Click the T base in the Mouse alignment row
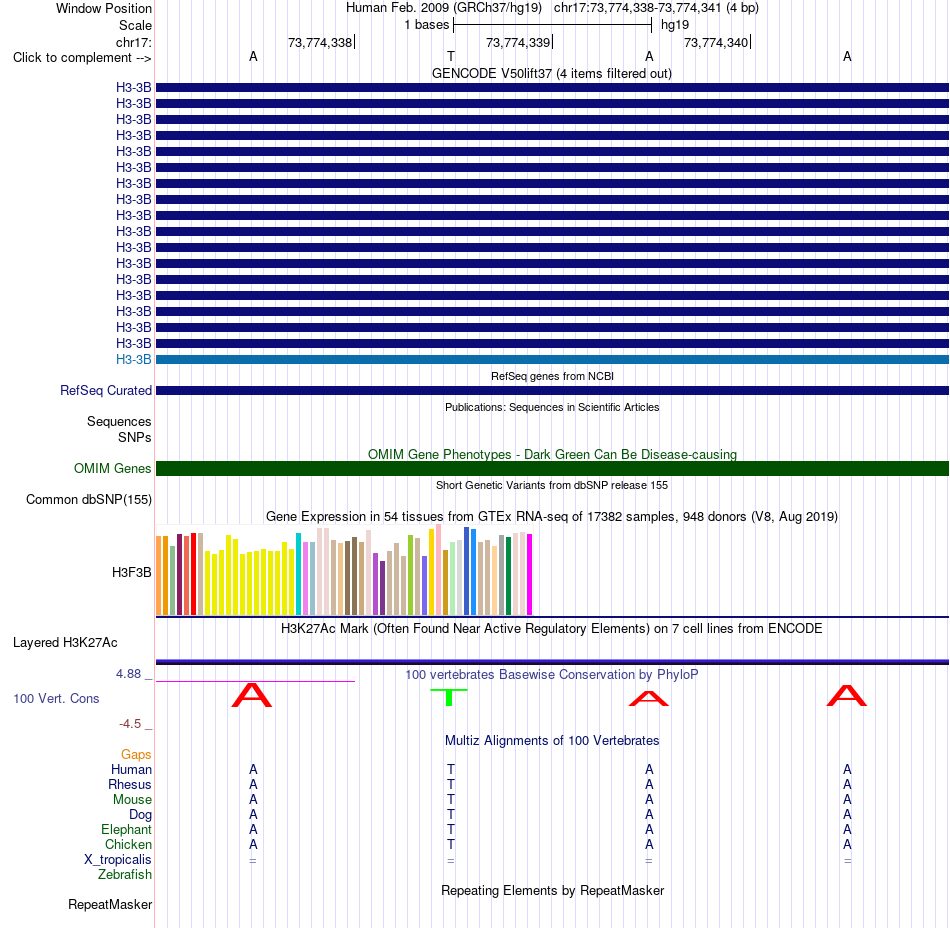The image size is (950, 928). (x=451, y=800)
